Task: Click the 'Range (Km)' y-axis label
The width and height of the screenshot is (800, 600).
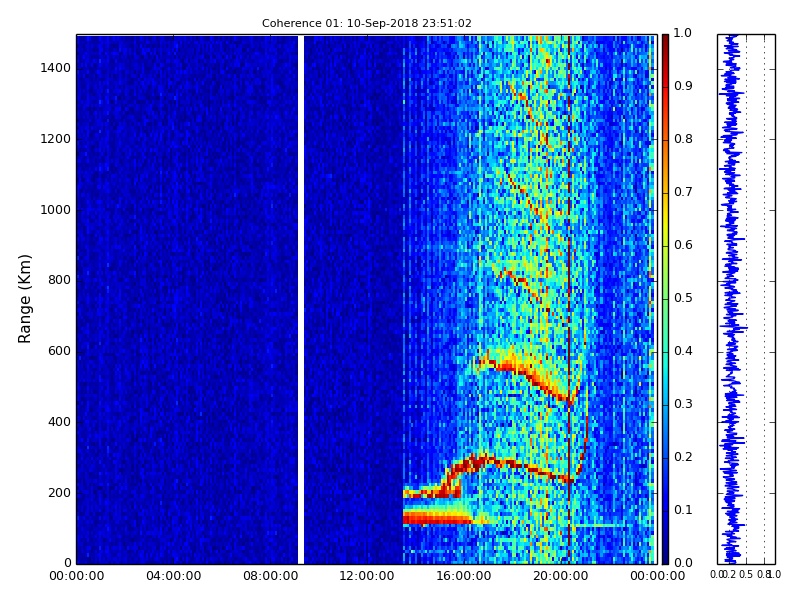Action: click(24, 299)
